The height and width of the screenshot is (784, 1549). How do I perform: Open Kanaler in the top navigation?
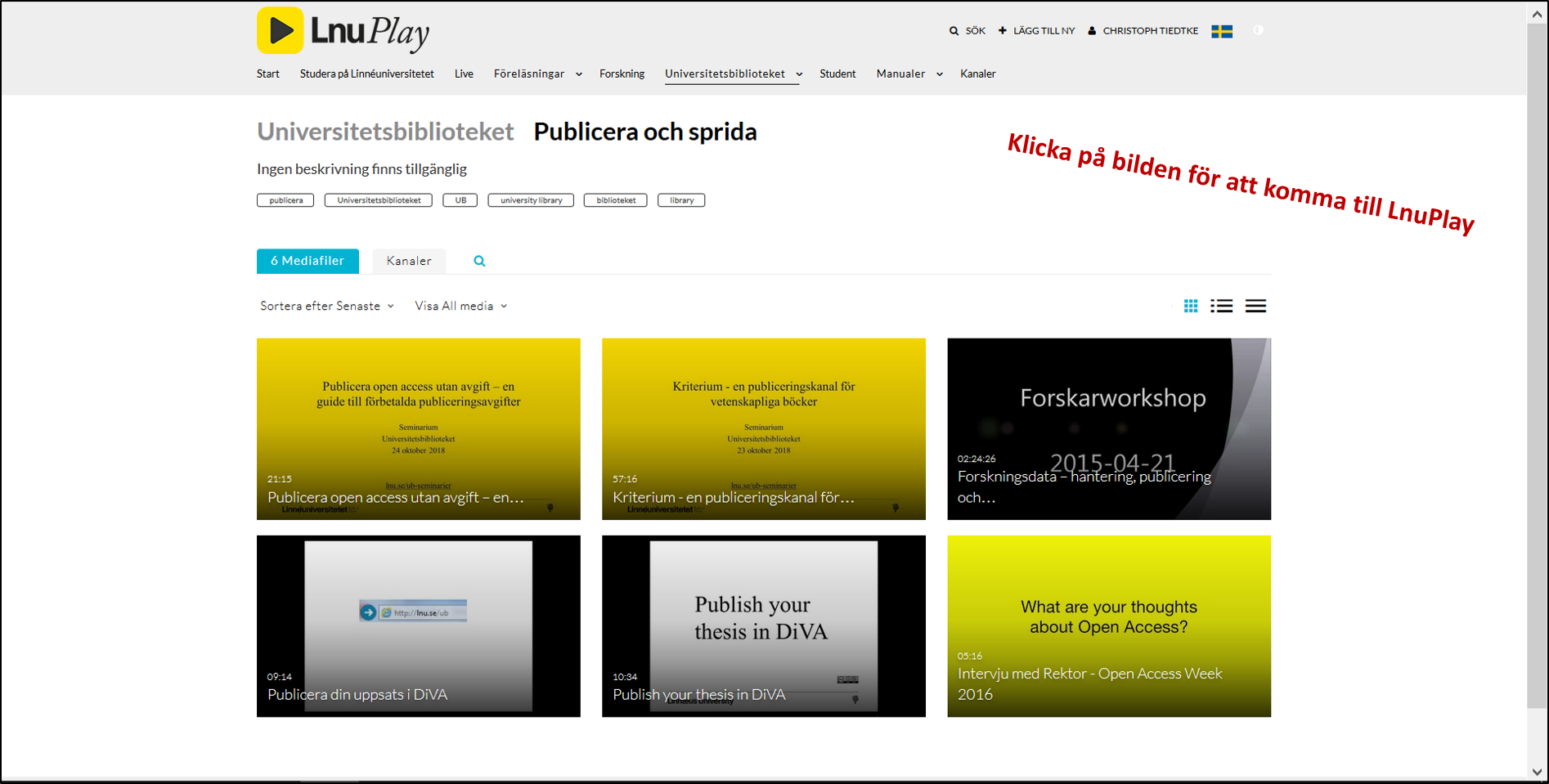[x=977, y=74]
